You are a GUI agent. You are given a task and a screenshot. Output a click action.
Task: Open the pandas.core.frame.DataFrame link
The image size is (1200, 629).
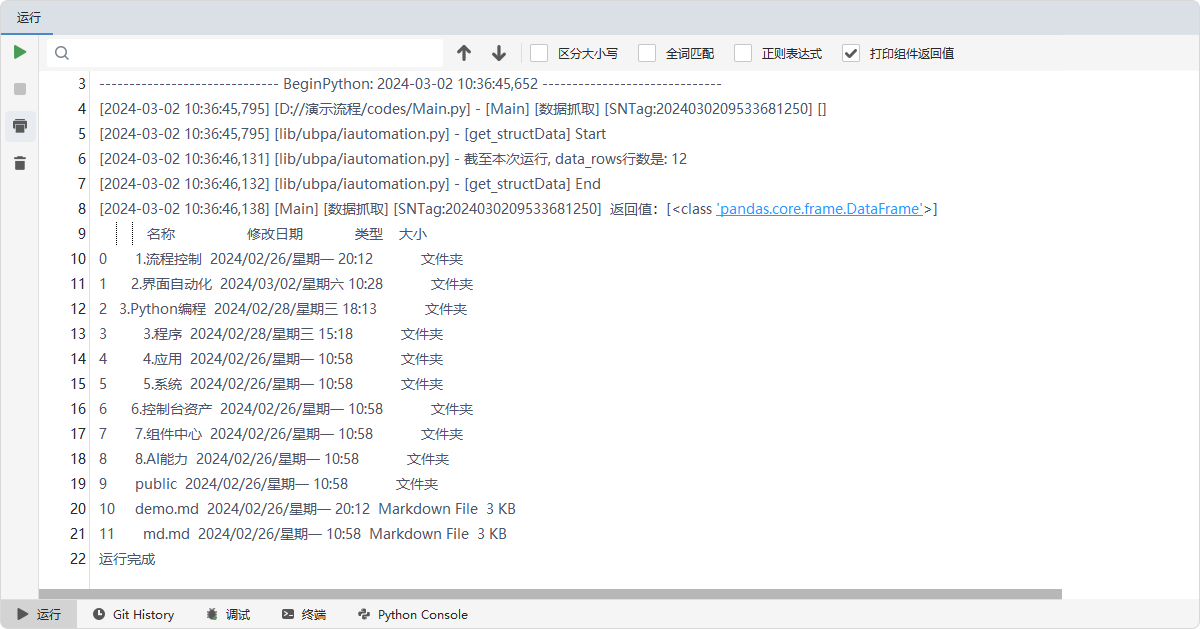pyautogui.click(x=820, y=209)
